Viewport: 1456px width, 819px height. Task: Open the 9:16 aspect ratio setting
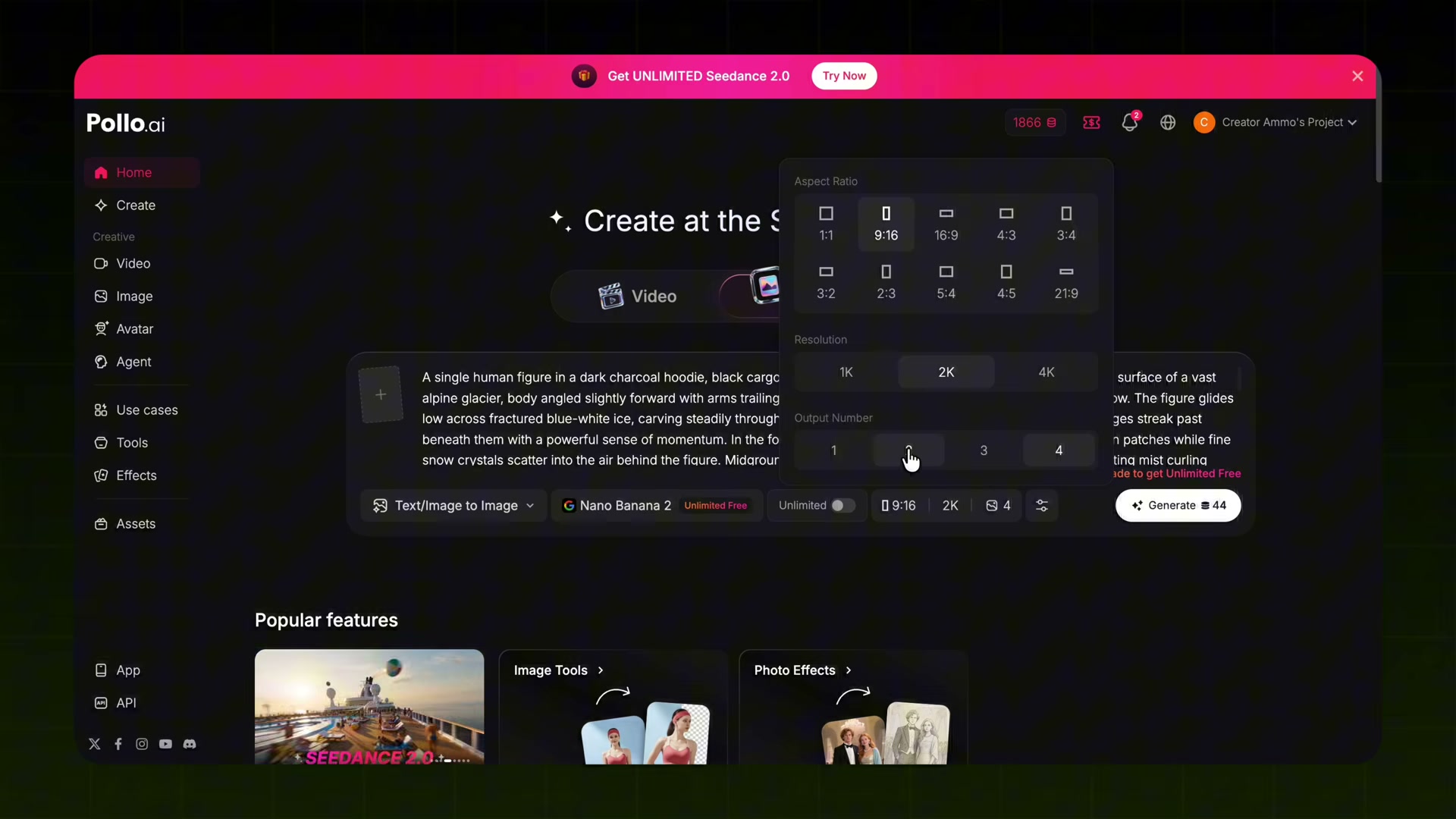coord(899,506)
